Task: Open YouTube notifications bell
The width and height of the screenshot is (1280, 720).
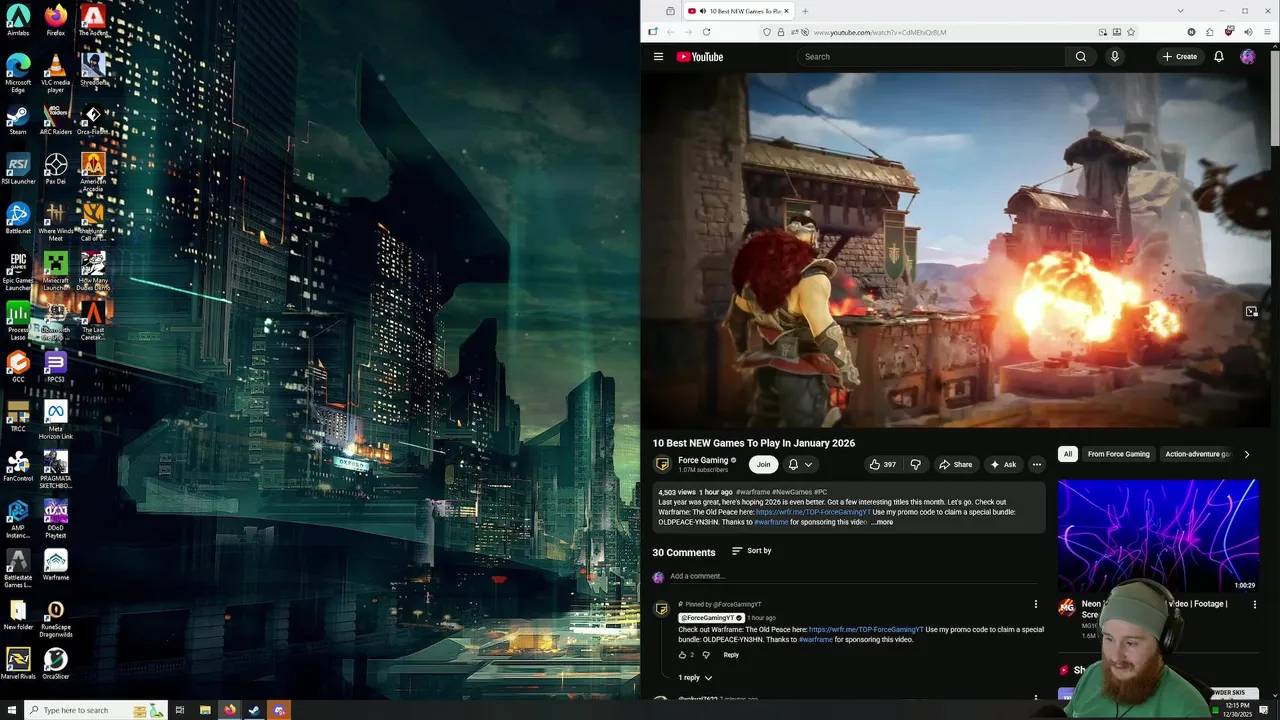Action: tap(1219, 57)
